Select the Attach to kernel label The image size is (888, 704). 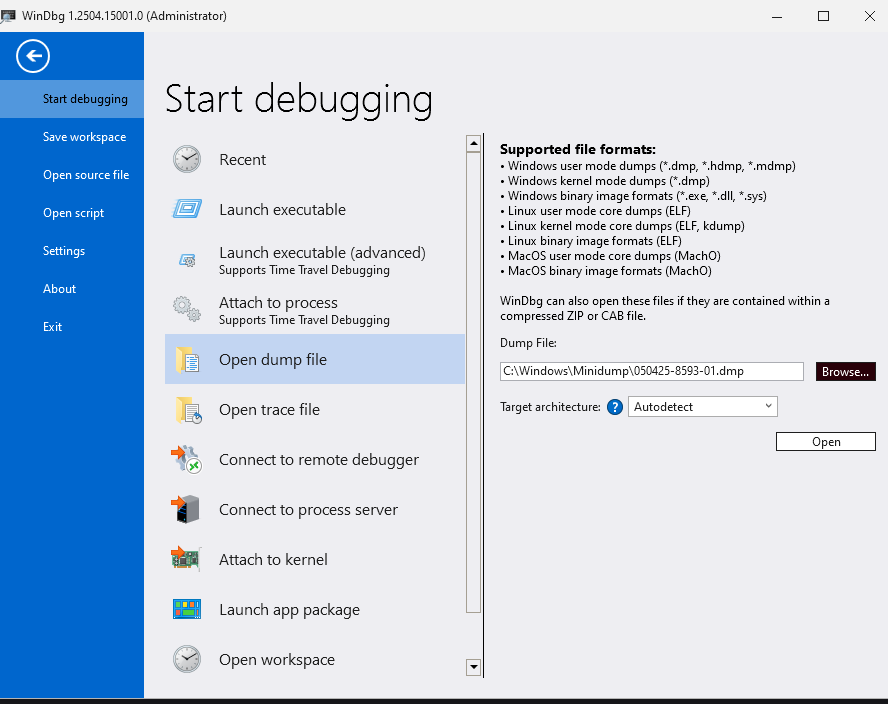coord(274,560)
